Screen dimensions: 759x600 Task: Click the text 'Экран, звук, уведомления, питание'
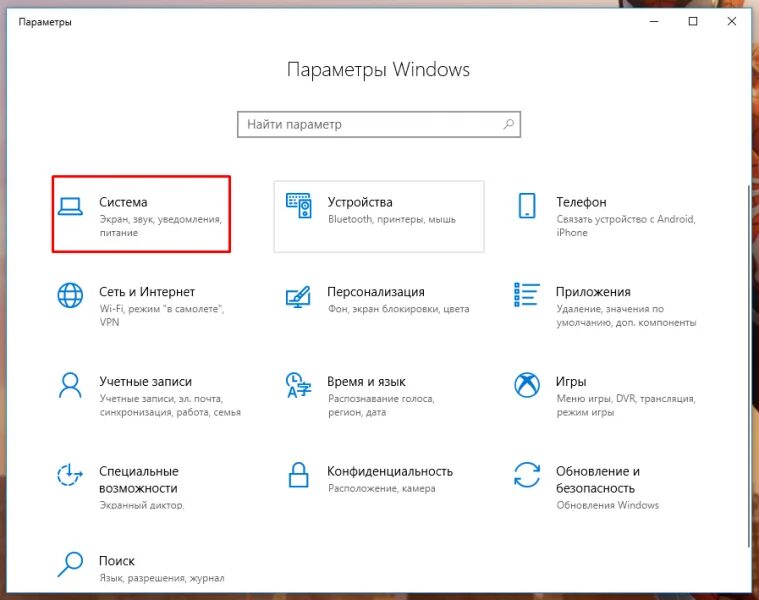coord(161,226)
